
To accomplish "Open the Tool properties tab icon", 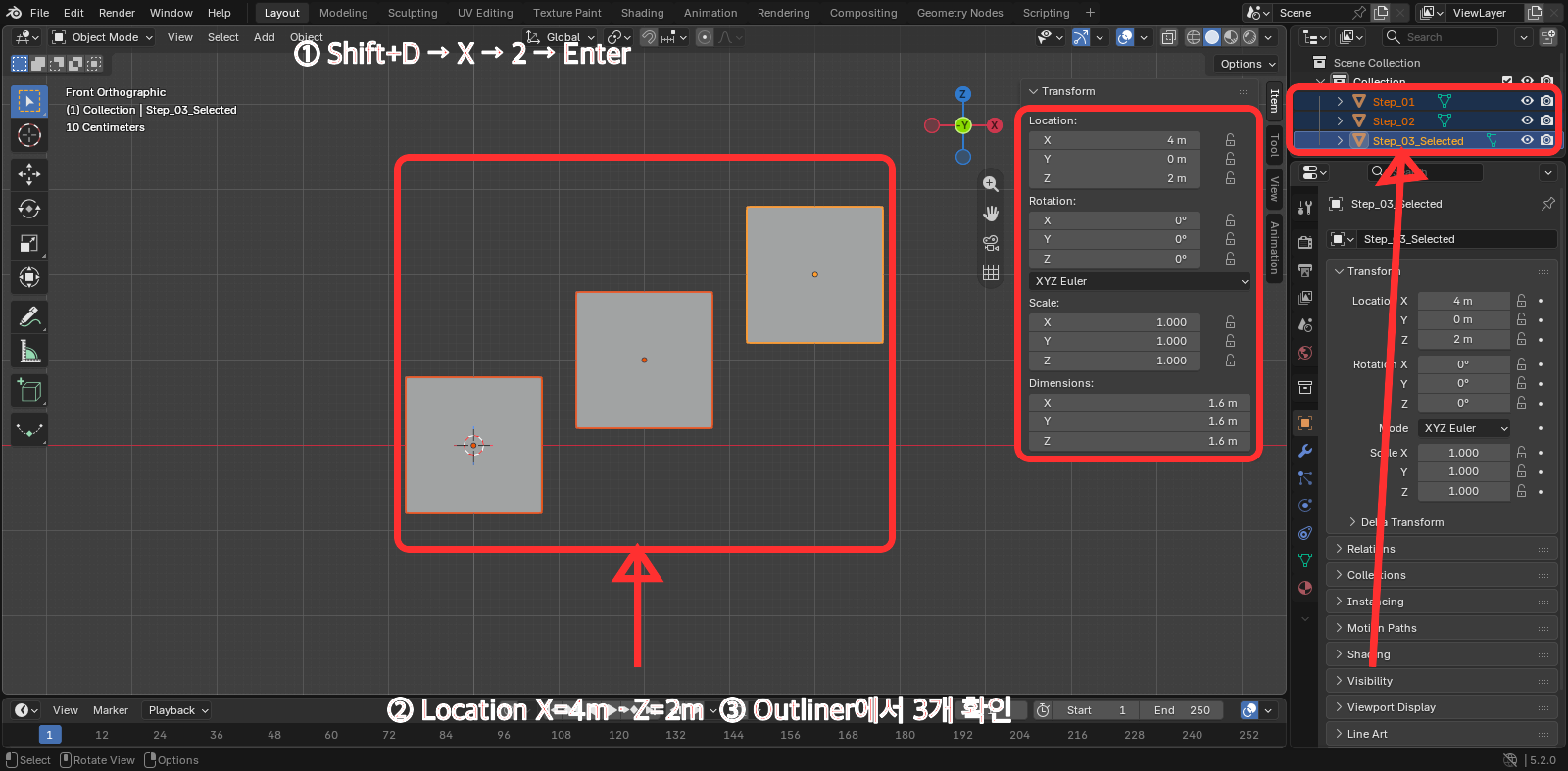I will coord(1305,207).
